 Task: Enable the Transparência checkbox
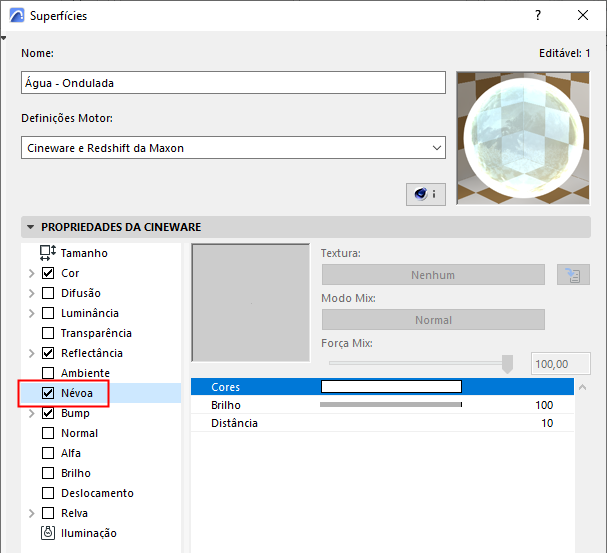(48, 333)
